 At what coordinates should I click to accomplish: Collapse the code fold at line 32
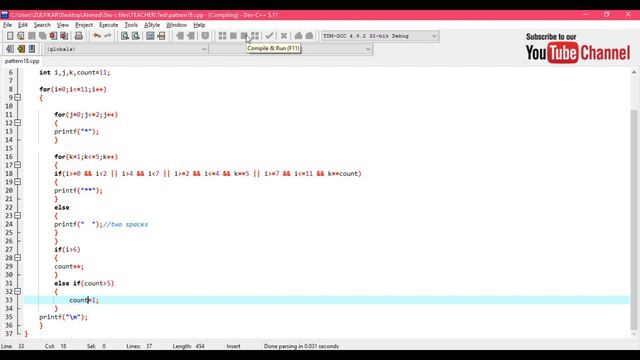tap(18, 291)
